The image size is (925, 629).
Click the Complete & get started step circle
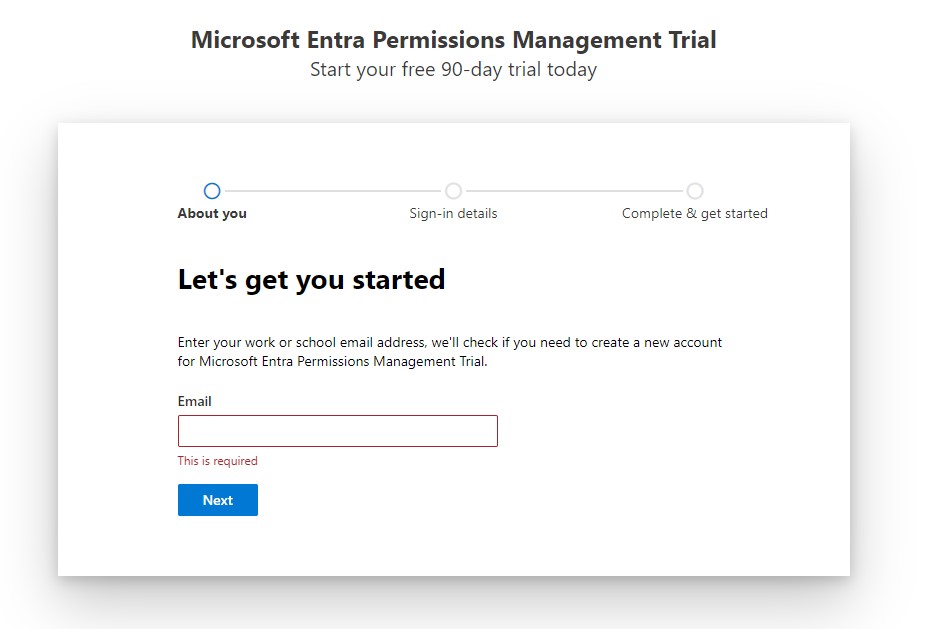pos(695,191)
